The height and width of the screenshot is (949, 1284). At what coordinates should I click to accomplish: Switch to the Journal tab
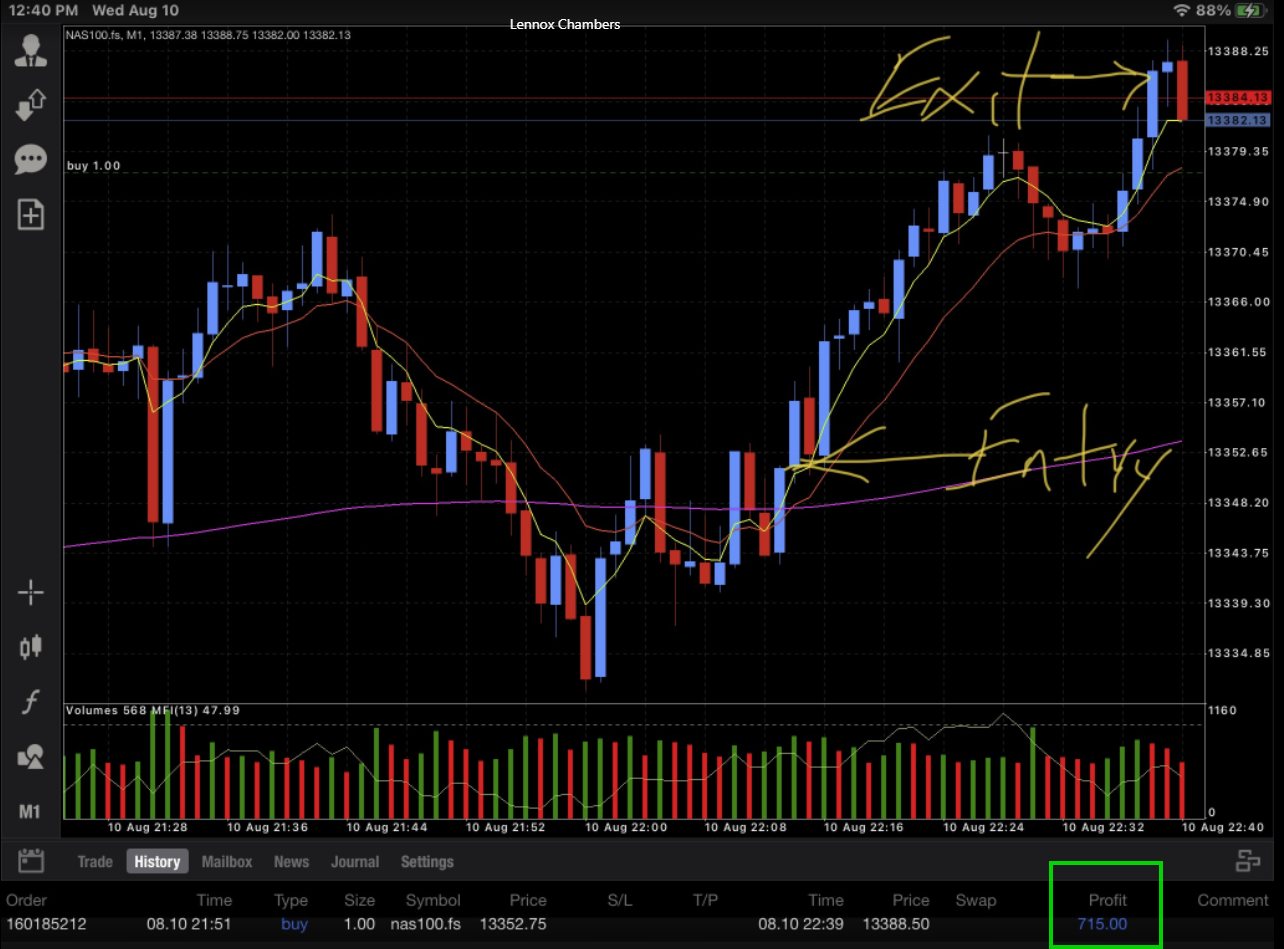pos(355,861)
